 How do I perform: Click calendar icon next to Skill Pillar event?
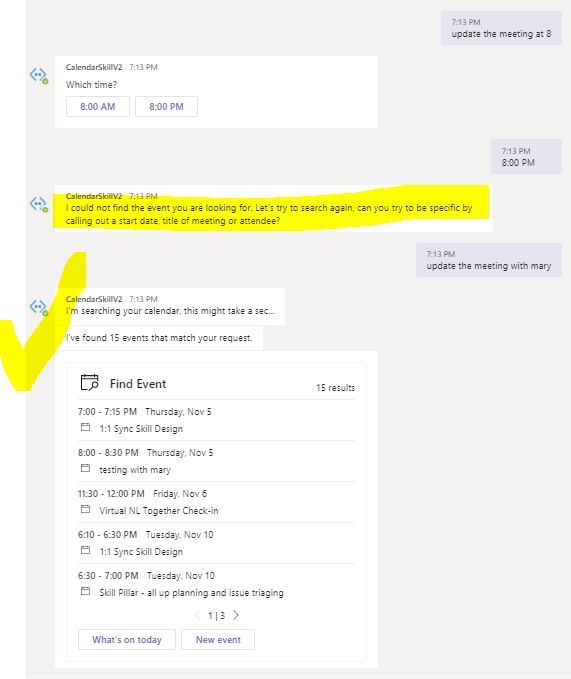[x=85, y=592]
